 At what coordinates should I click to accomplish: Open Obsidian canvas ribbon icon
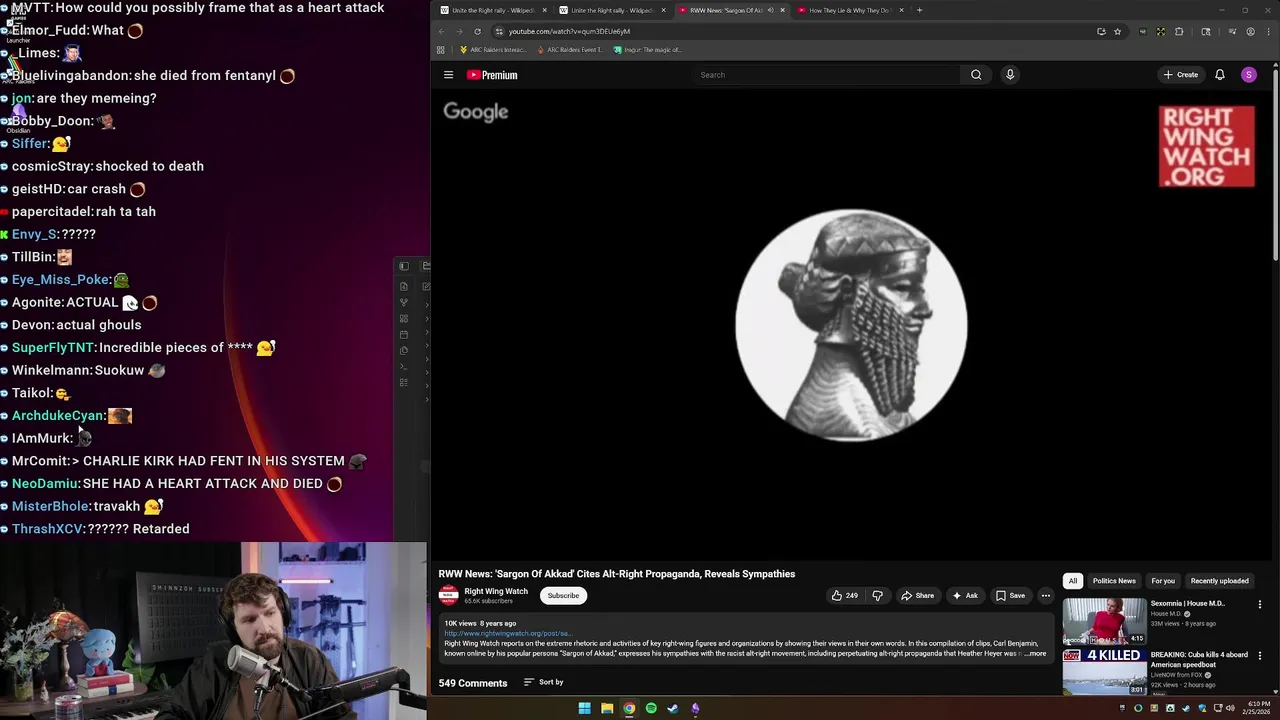pos(403,318)
